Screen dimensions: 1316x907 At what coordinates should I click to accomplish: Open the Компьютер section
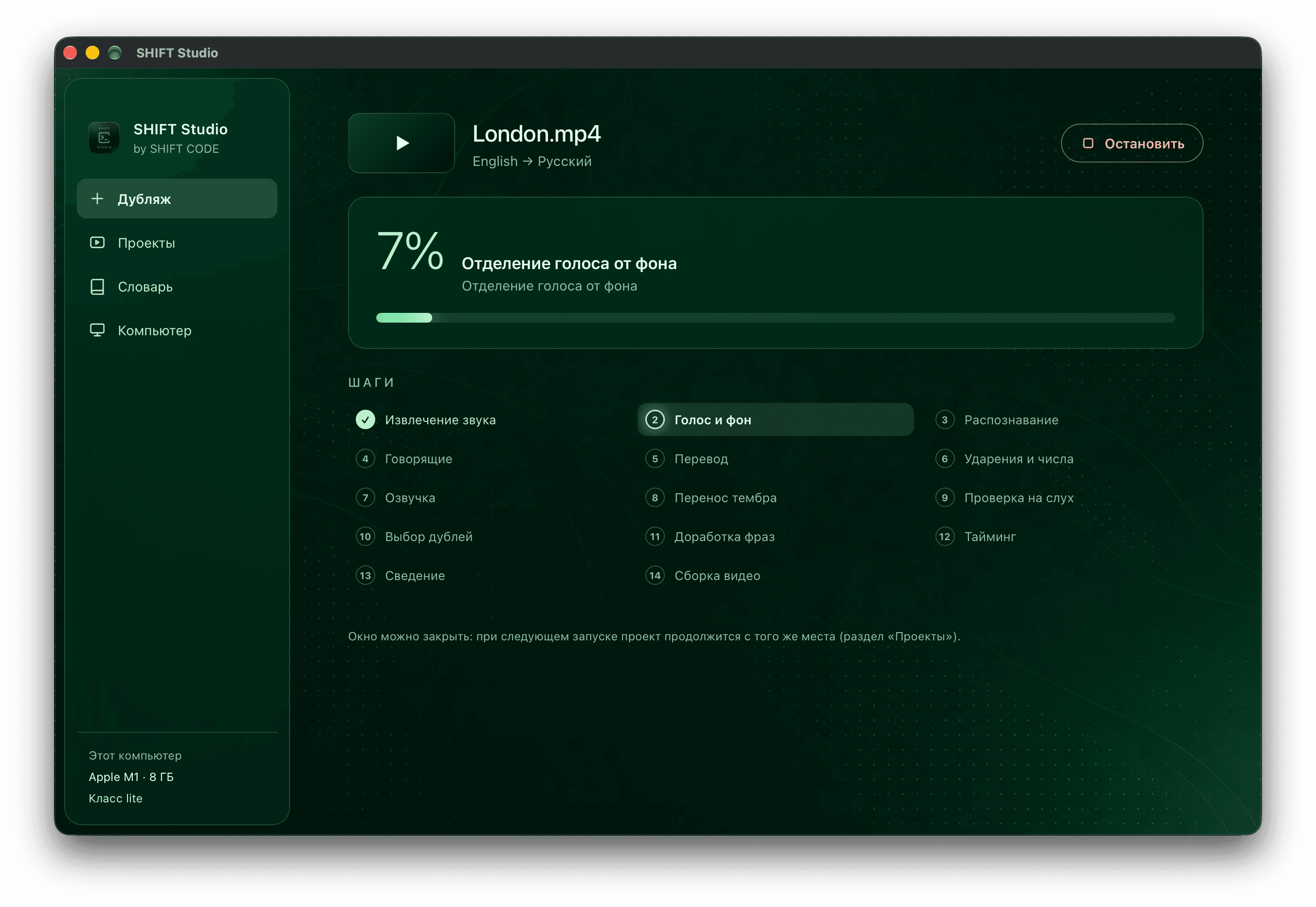click(x=177, y=330)
